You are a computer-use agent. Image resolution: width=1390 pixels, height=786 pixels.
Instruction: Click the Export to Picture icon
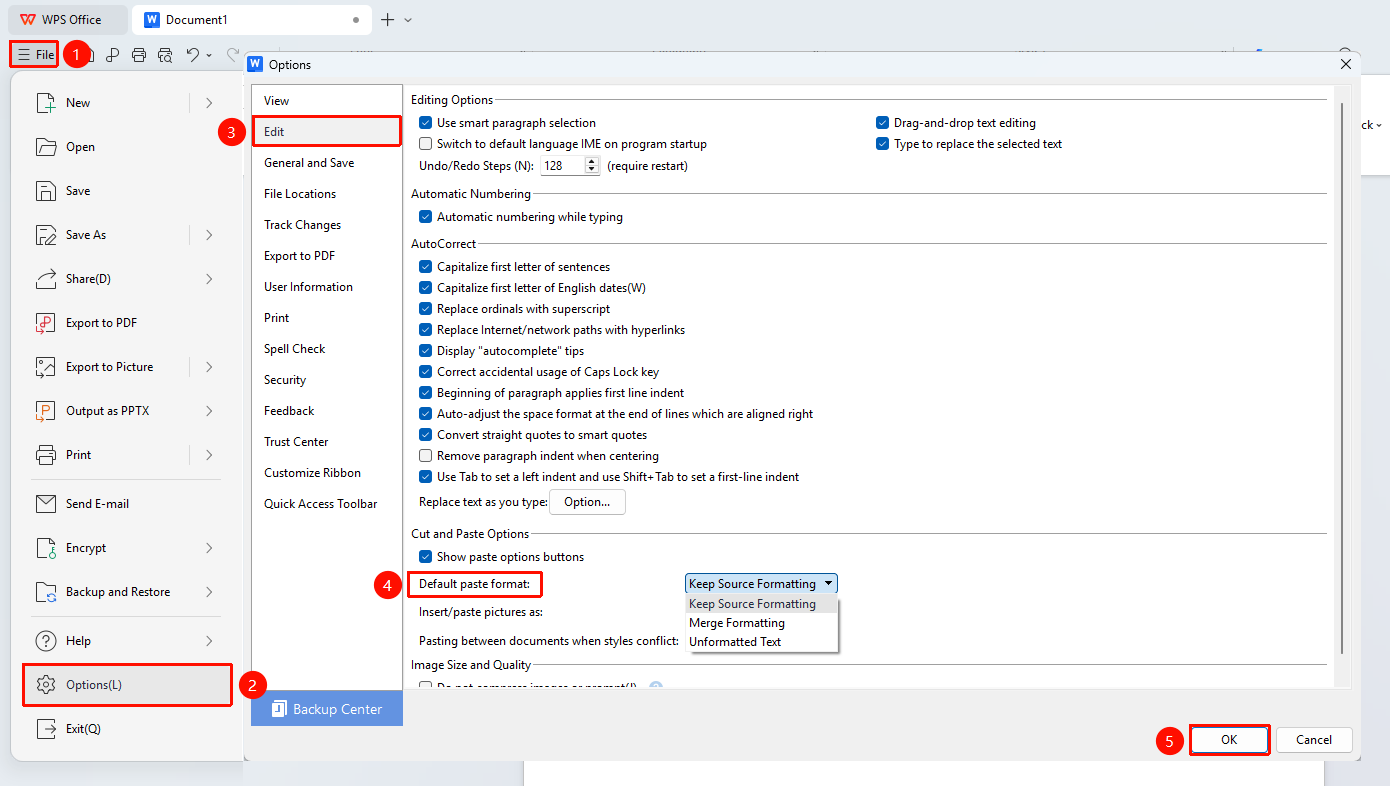click(x=46, y=367)
